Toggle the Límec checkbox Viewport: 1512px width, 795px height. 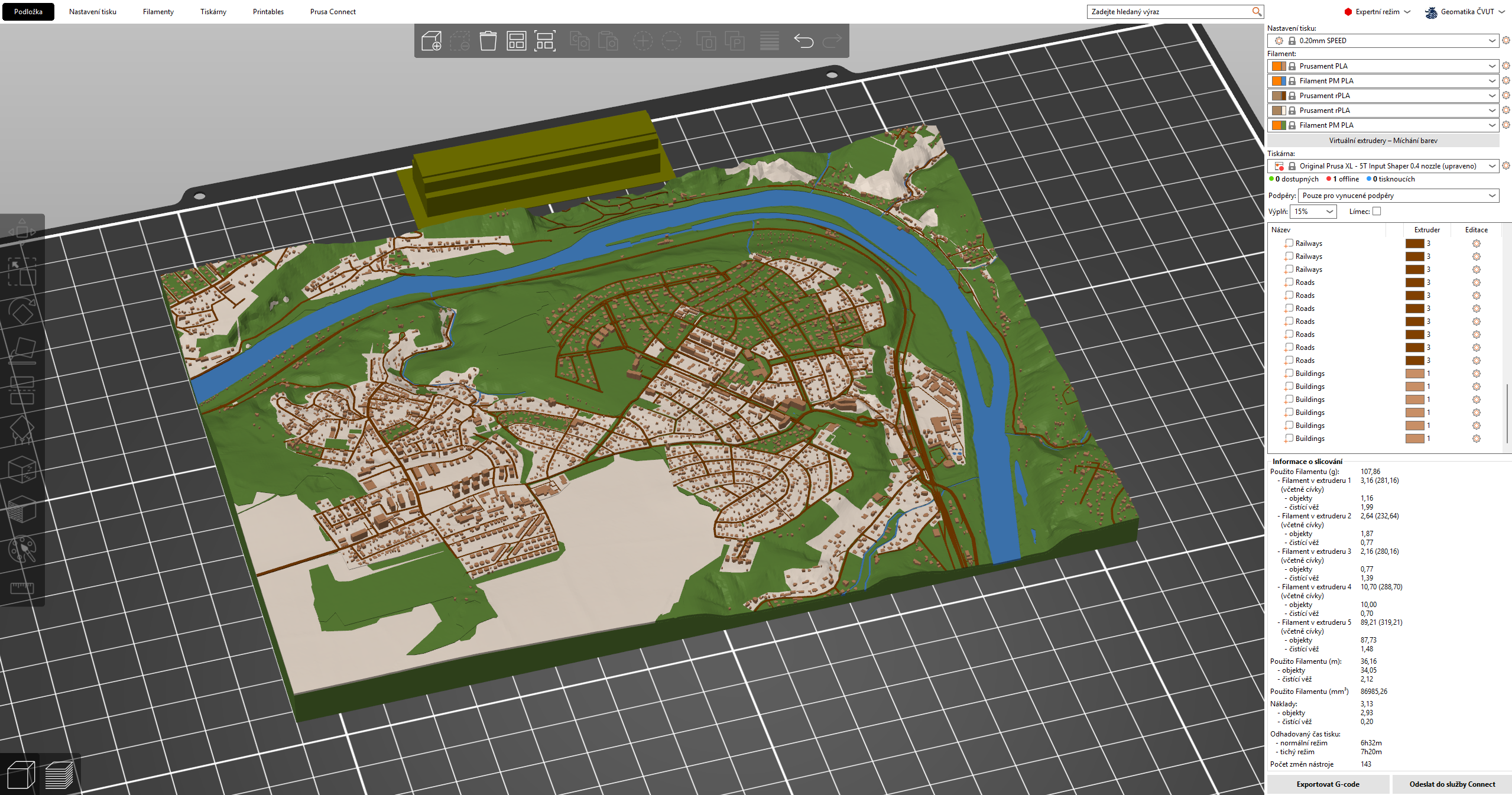tap(1377, 212)
